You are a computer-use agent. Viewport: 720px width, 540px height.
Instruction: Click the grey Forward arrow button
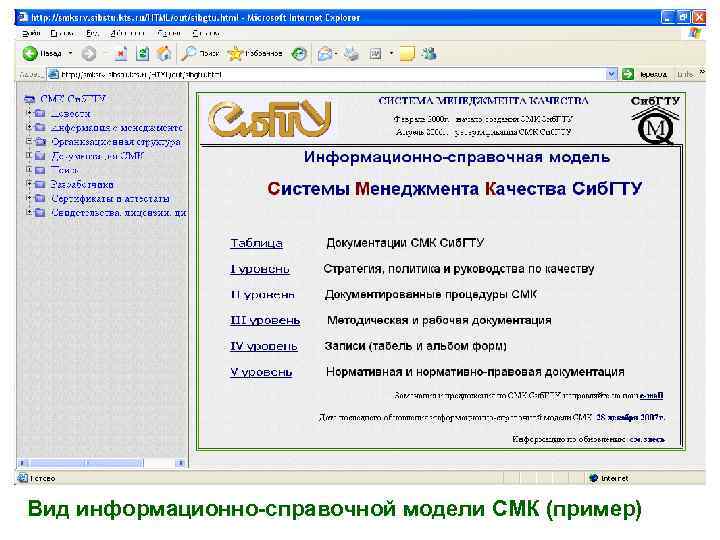click(89, 54)
